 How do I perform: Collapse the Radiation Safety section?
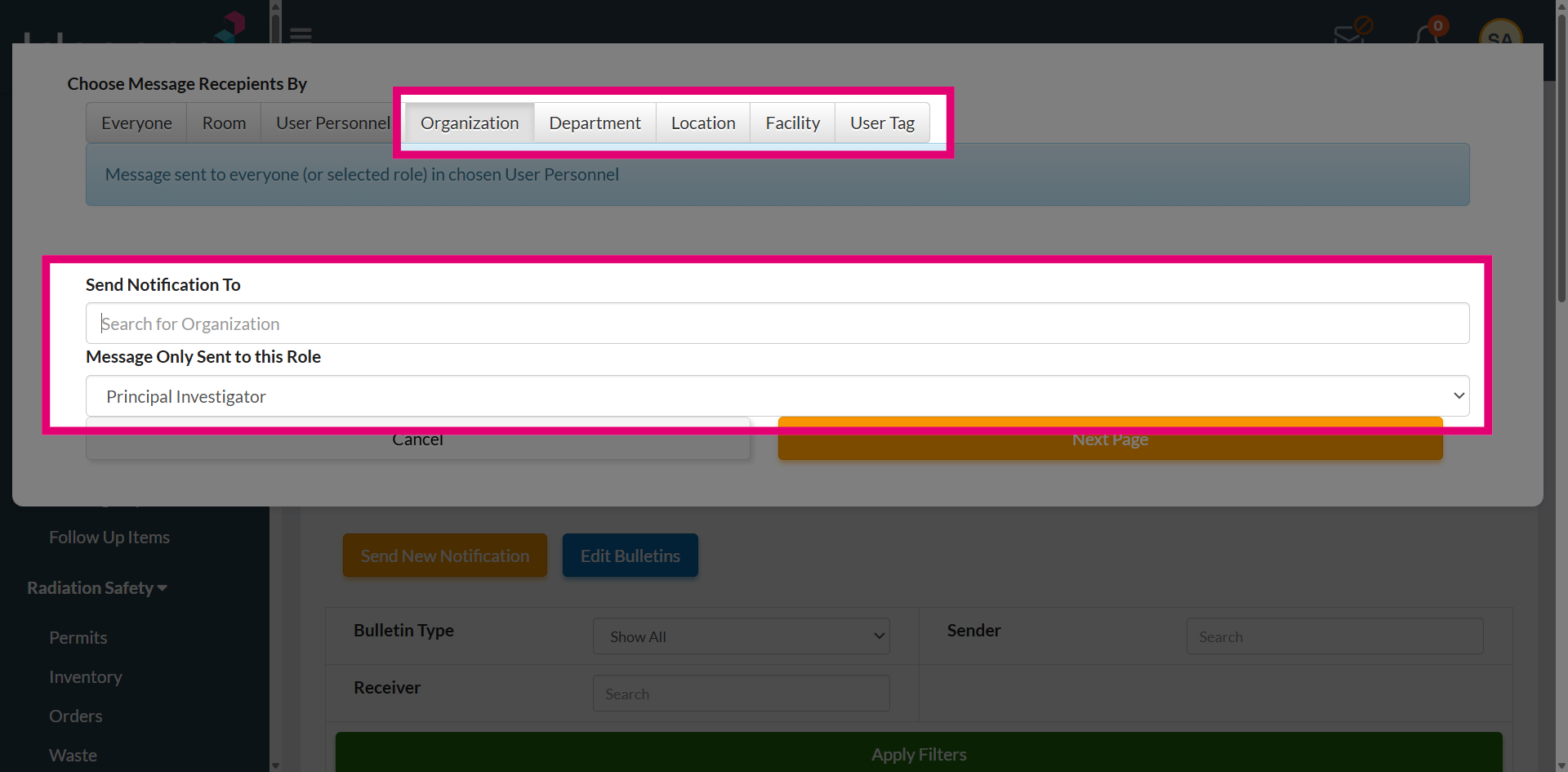97,588
